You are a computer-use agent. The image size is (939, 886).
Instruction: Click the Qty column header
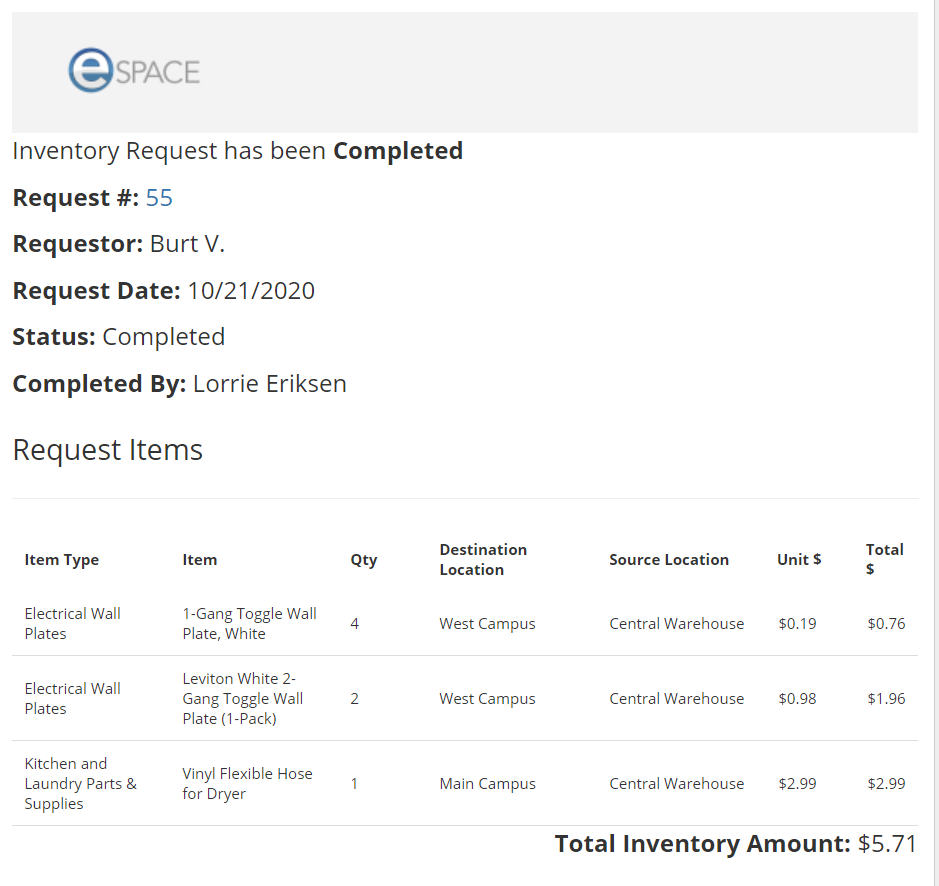pos(363,560)
